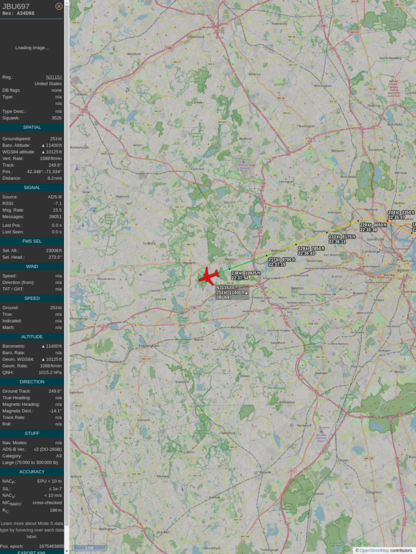Click the 22:36:43 track timestamp label
The image size is (416, 554).
coord(306,253)
